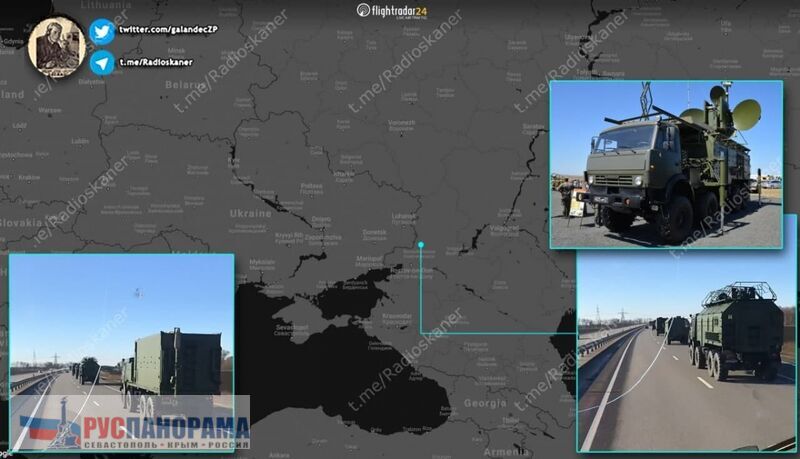Image resolution: width=800 pixels, height=459 pixels.
Task: Click the Zaporizhzhia city label
Action: point(323,238)
